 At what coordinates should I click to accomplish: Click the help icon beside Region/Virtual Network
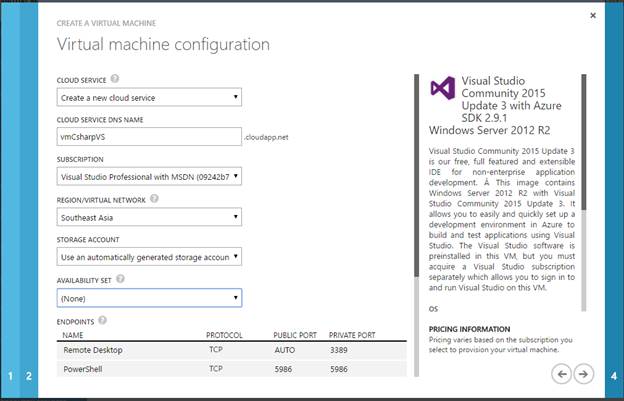coord(154,198)
